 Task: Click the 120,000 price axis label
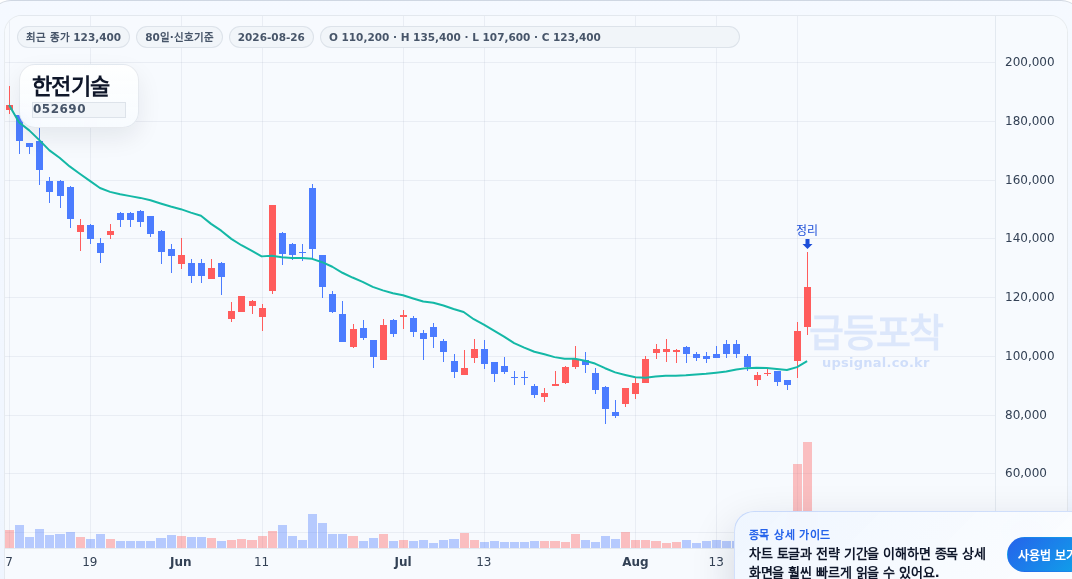pyautogui.click(x=1029, y=297)
